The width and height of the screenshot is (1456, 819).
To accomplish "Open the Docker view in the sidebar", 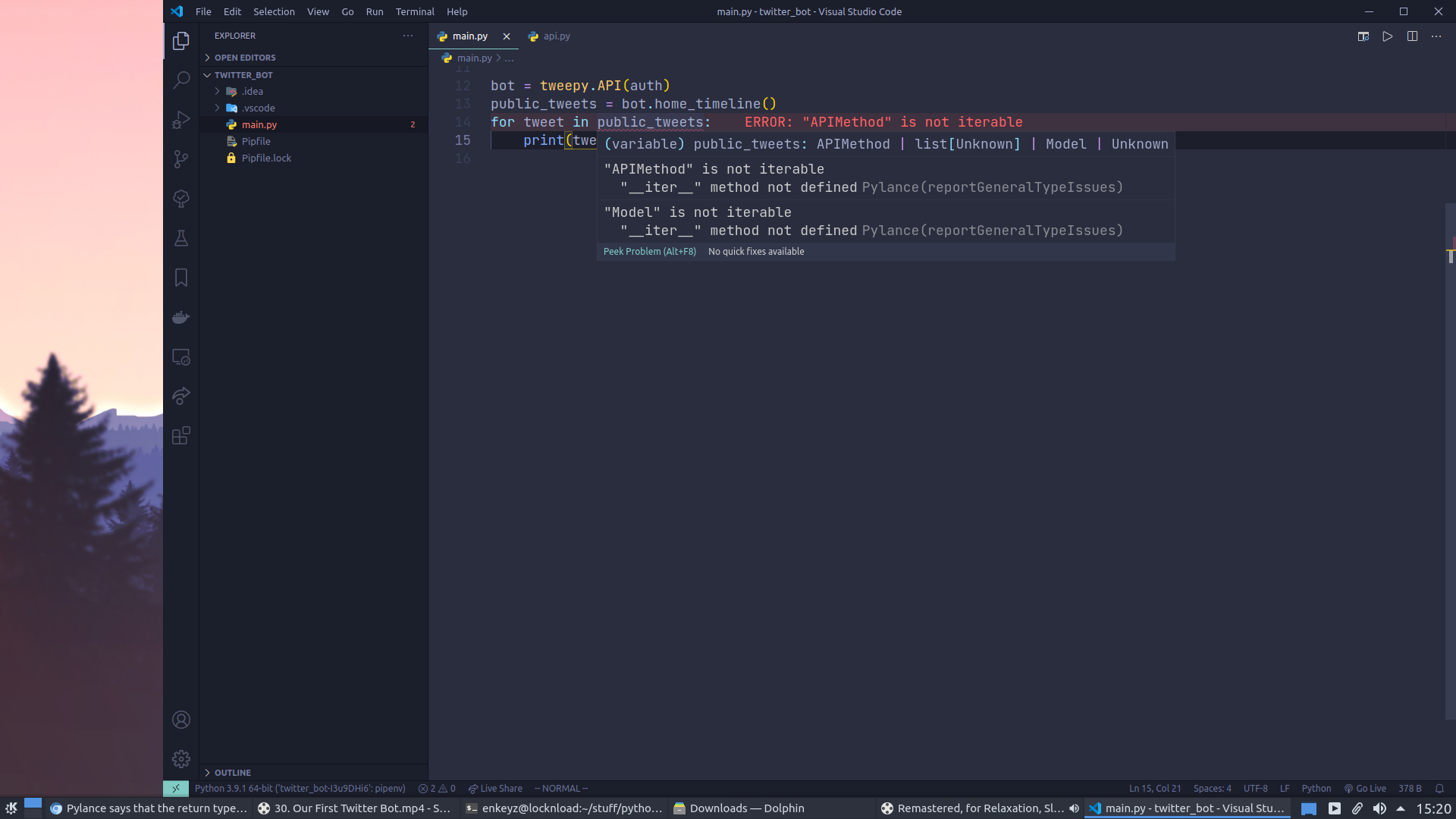I will (180, 317).
